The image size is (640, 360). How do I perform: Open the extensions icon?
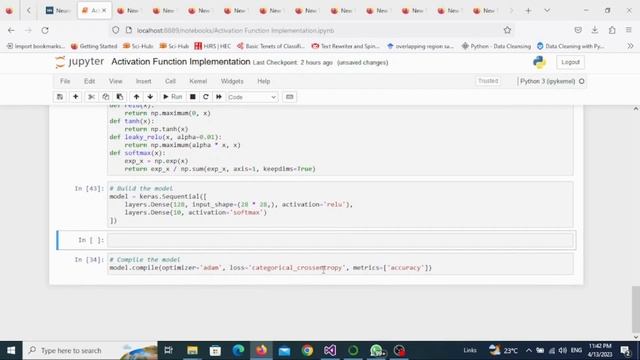612,30
